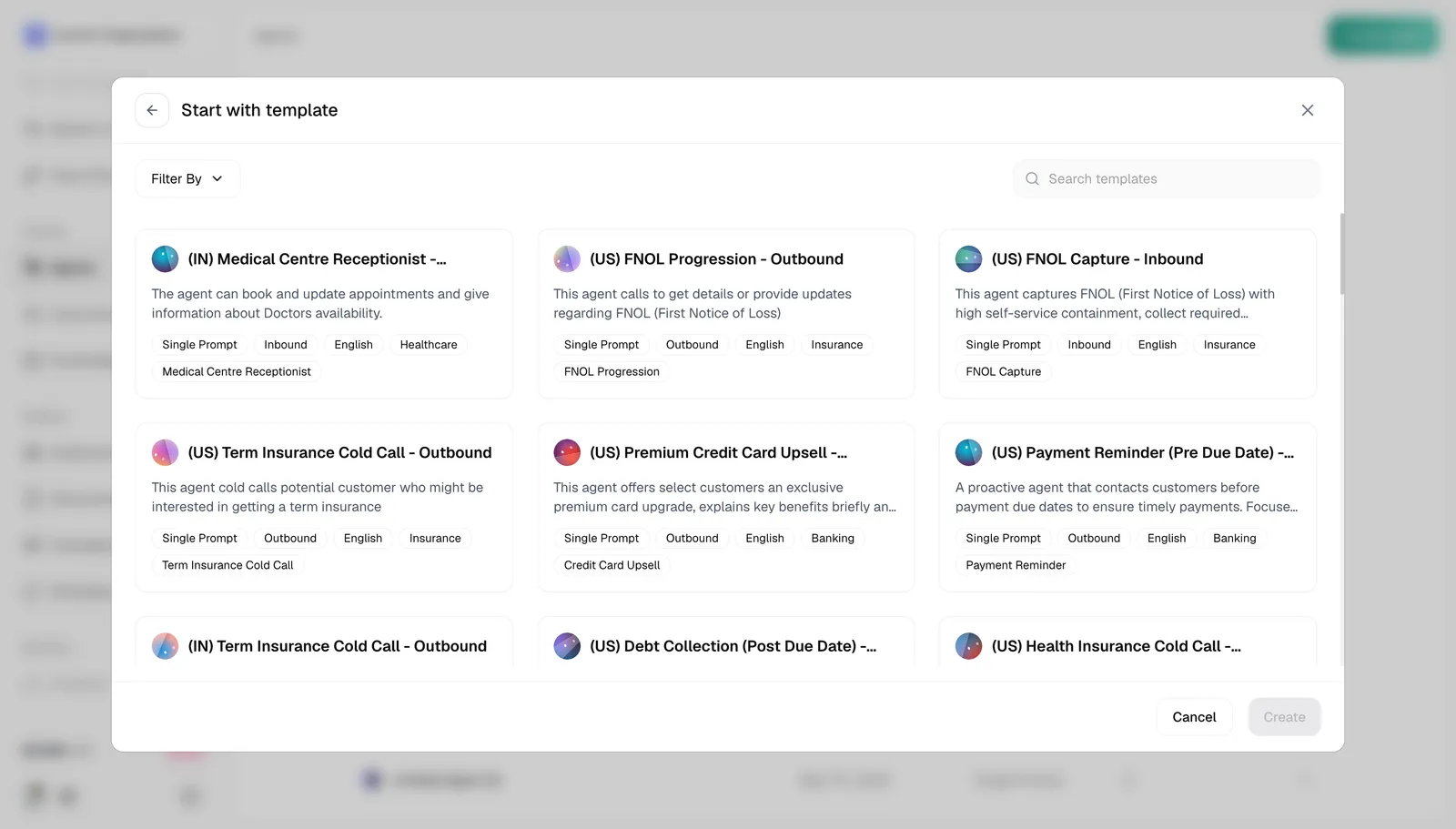The width and height of the screenshot is (1456, 829).
Task: Click the Healthcare tag
Action: click(x=429, y=345)
